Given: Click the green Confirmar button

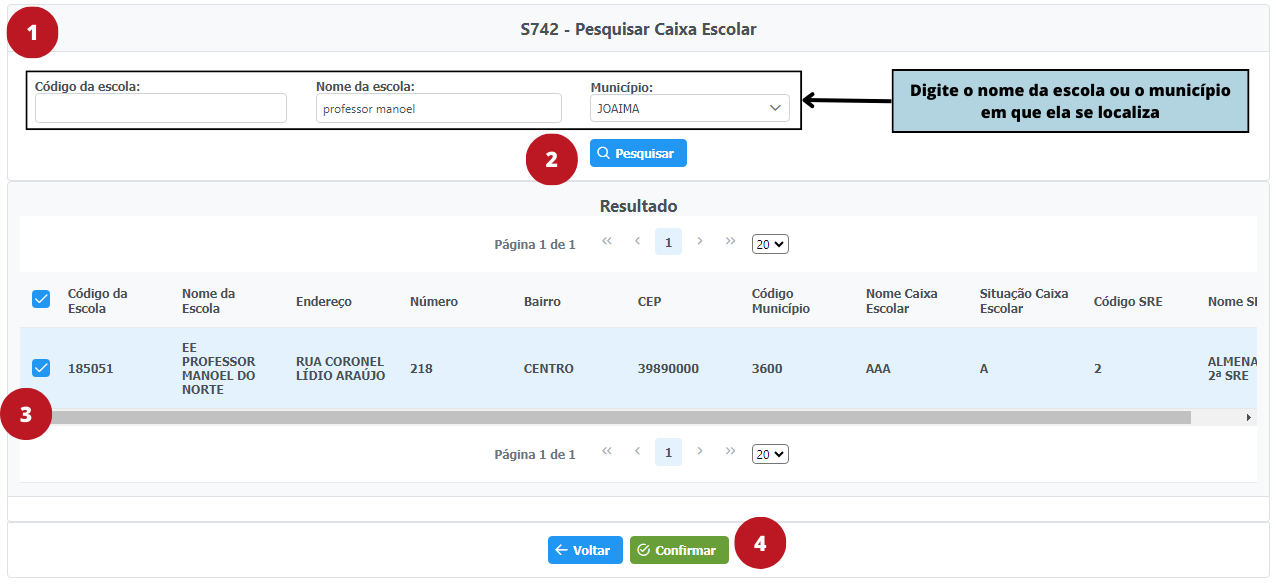Looking at the screenshot, I should (x=679, y=550).
